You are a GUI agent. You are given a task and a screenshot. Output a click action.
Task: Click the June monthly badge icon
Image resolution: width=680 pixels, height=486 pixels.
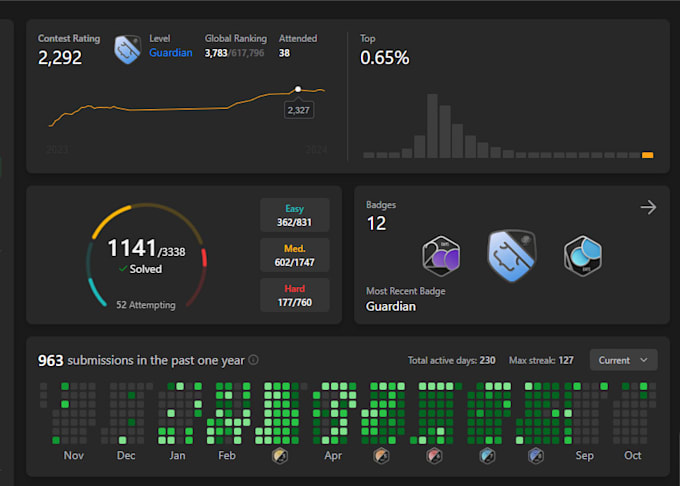pyautogui.click(x=434, y=456)
